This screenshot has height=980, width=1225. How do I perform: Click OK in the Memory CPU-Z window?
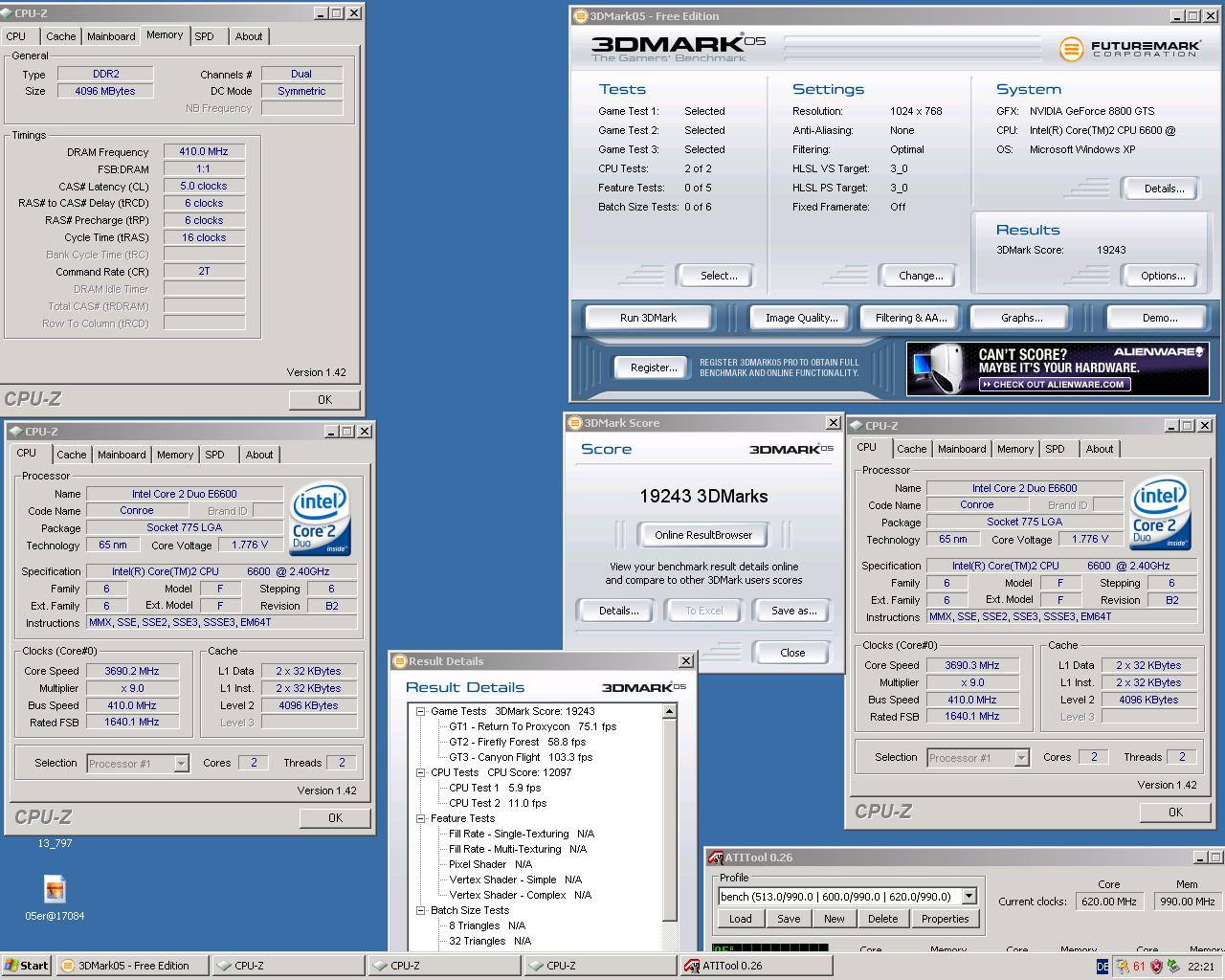coord(324,400)
